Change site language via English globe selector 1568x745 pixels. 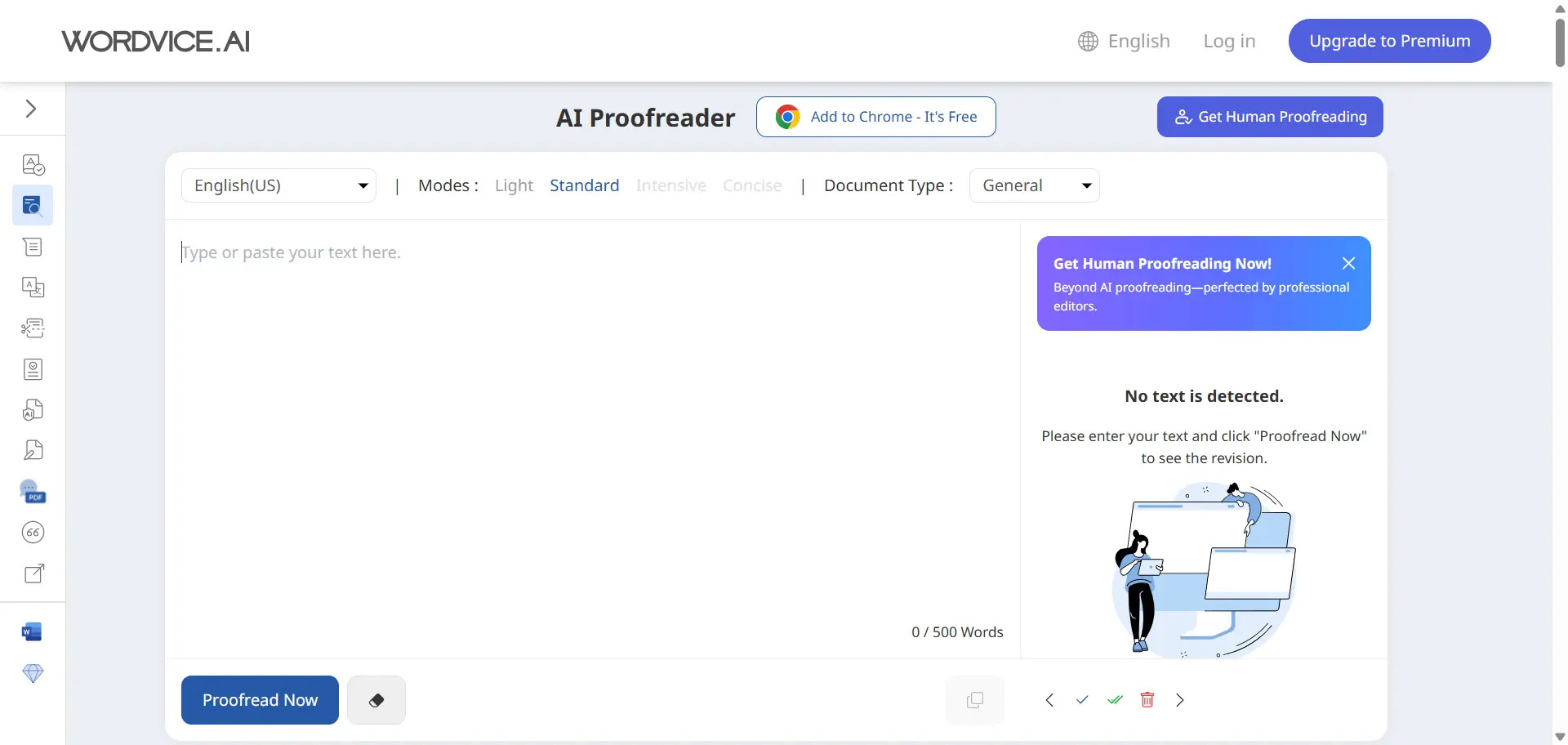[x=1124, y=41]
